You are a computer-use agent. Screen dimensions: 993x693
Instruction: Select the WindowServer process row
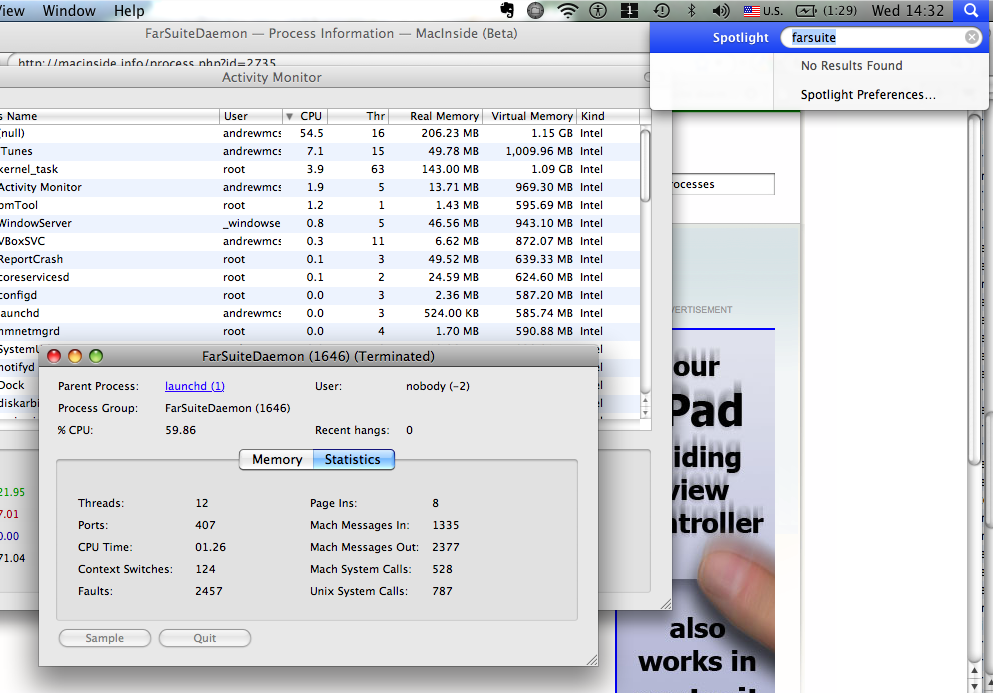click(319, 223)
